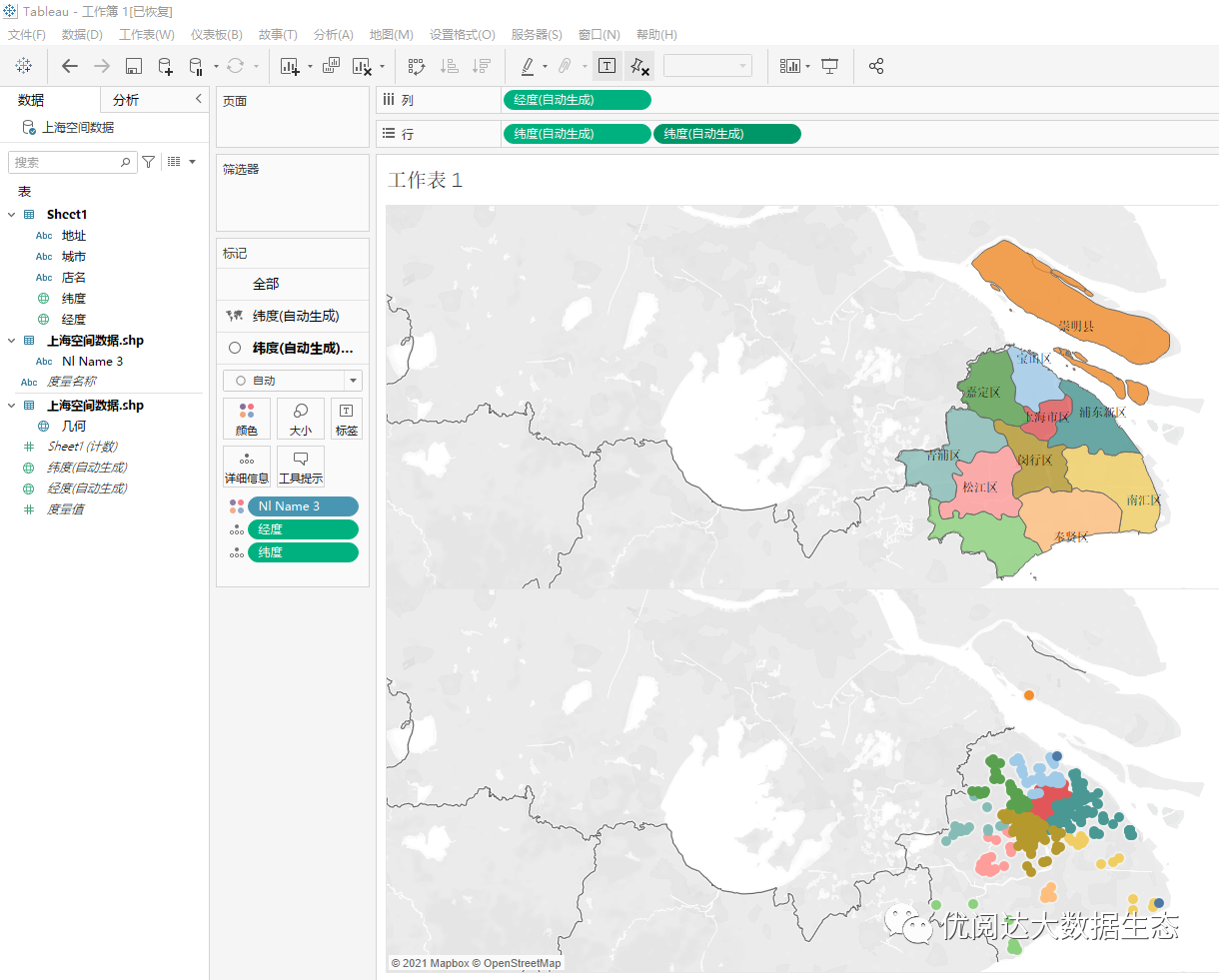Screen dimensions: 1219x980
Task: Select the 地址 field
Action: pyautogui.click(x=74, y=236)
